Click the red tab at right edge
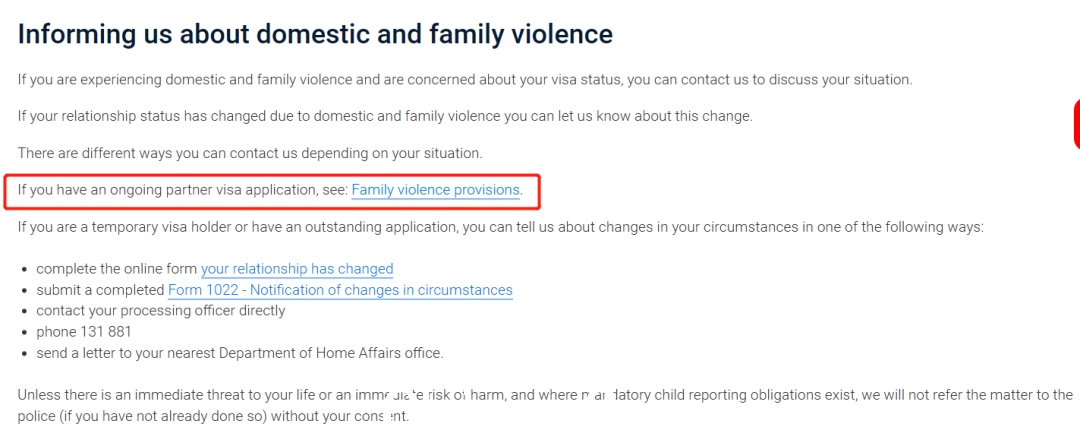Screen dimensions: 1080x446 click(1076, 124)
